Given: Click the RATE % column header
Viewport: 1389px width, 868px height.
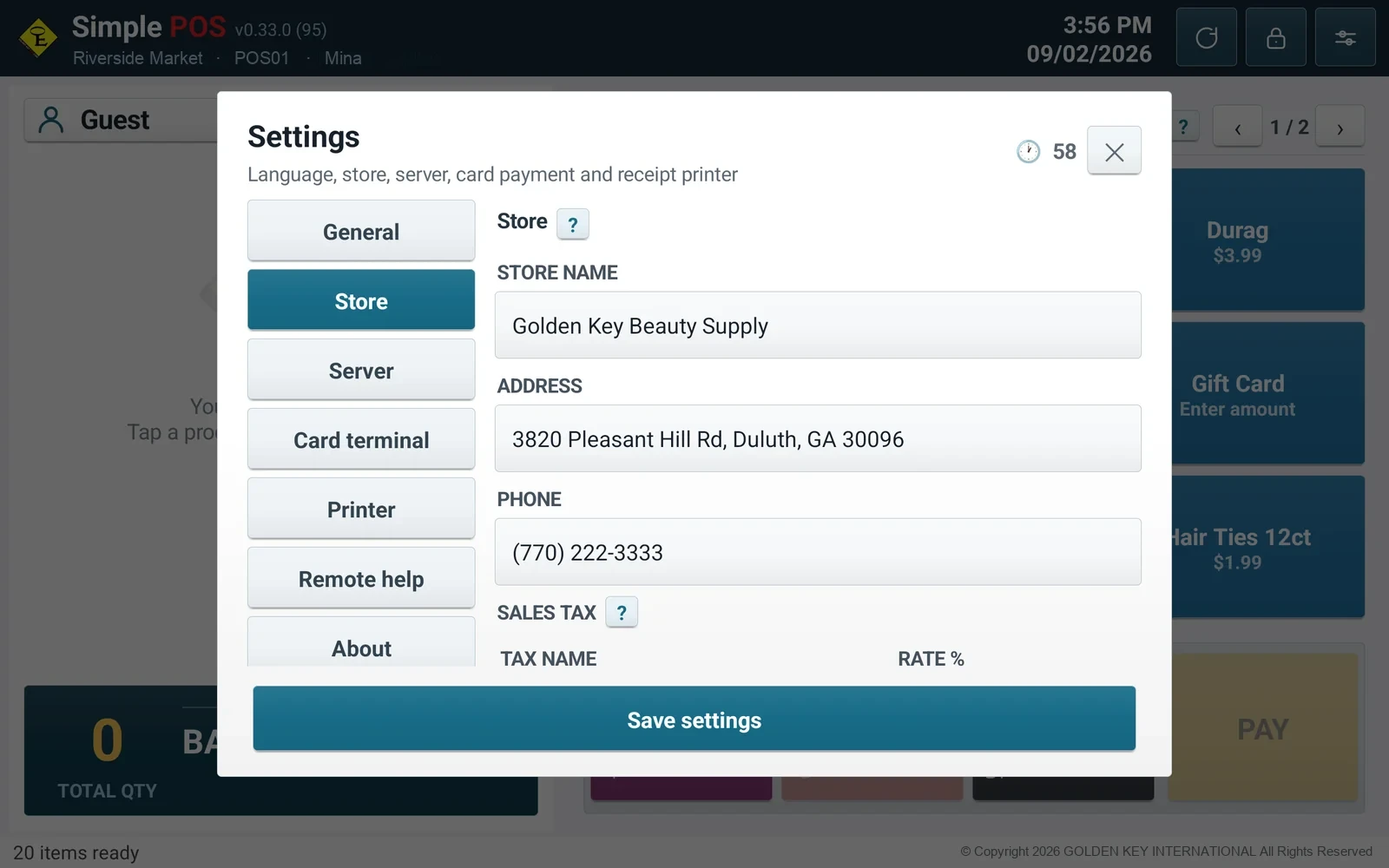Looking at the screenshot, I should pyautogui.click(x=931, y=659).
